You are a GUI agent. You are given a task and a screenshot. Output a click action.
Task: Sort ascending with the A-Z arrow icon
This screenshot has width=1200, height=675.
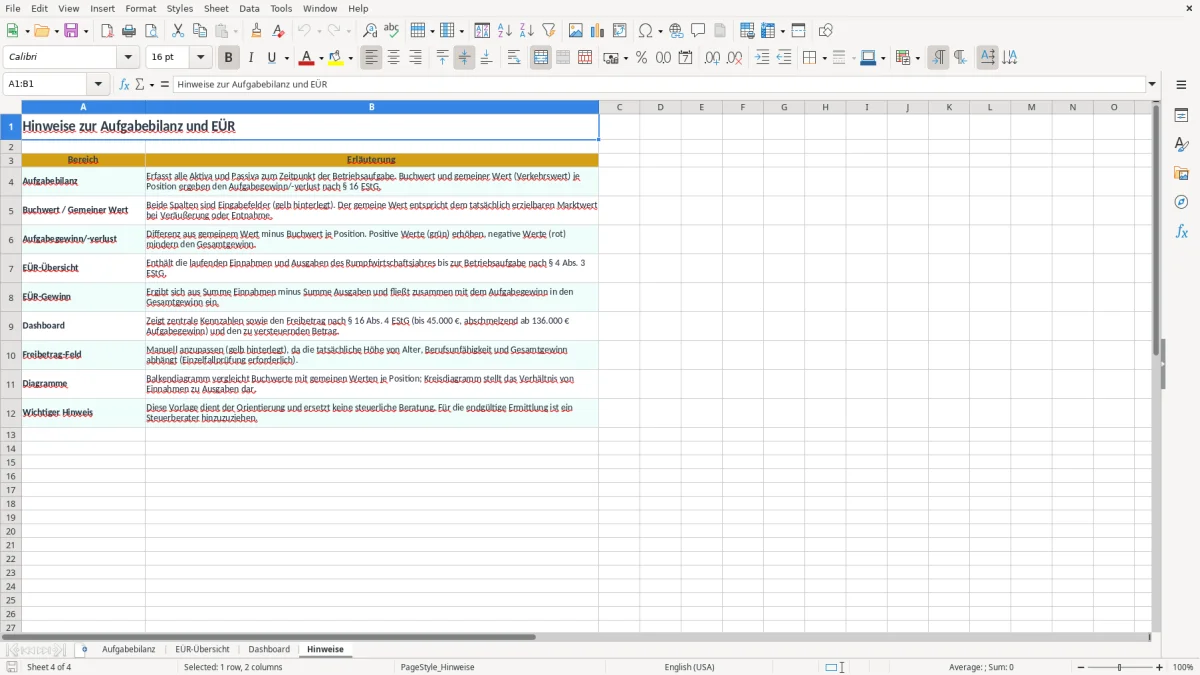tap(505, 31)
